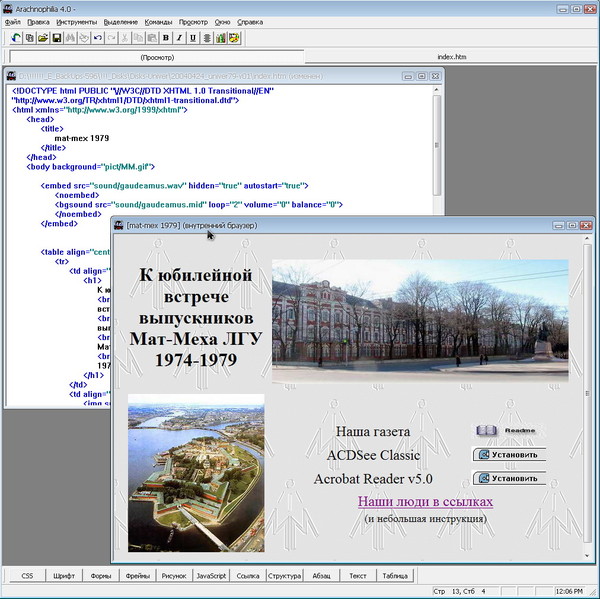Click the internal browser window's title icon
This screenshot has width=600, height=599.
tap(119, 225)
